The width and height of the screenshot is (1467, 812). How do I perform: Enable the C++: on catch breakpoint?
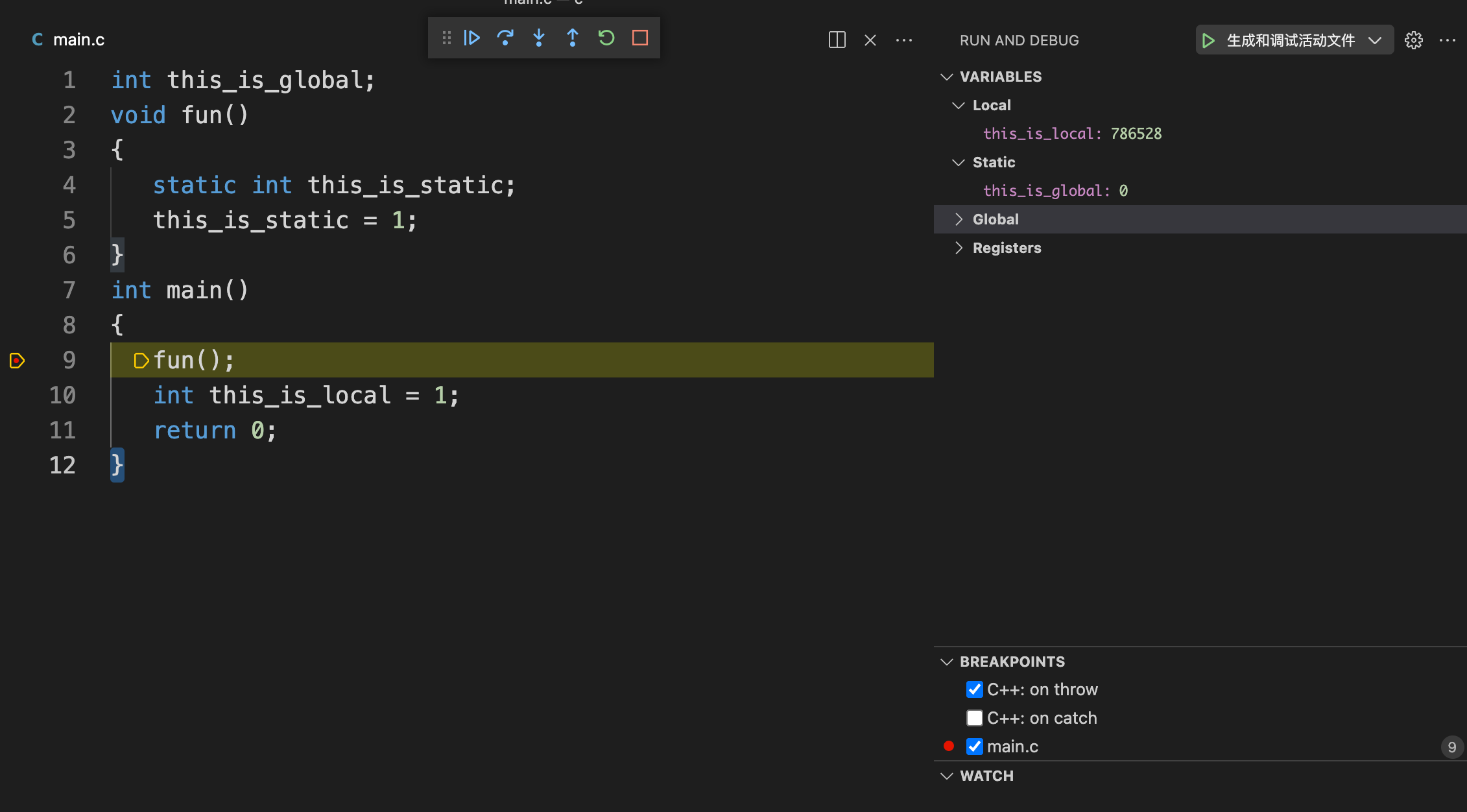[x=975, y=717]
